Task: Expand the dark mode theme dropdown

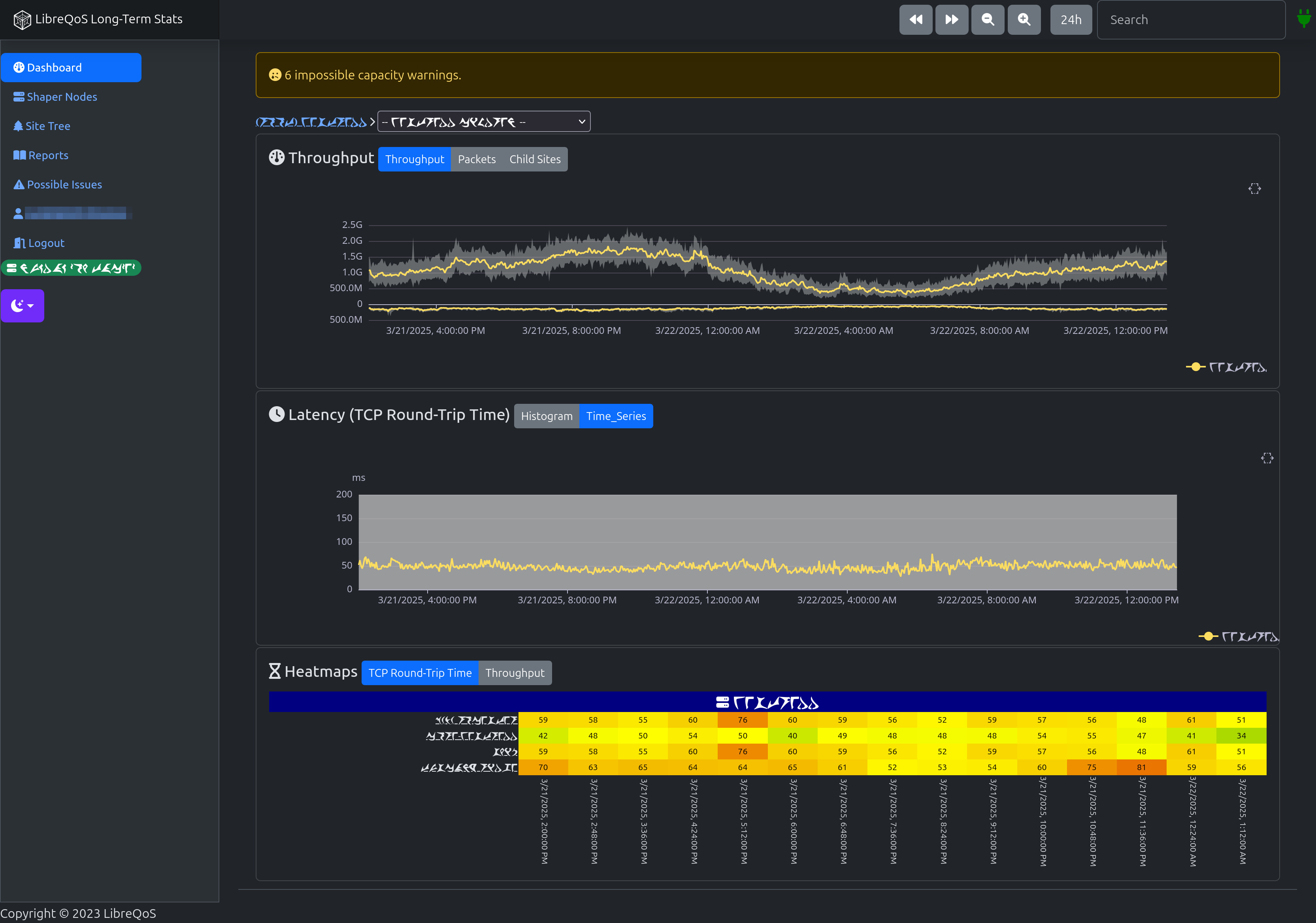Action: tap(23, 305)
